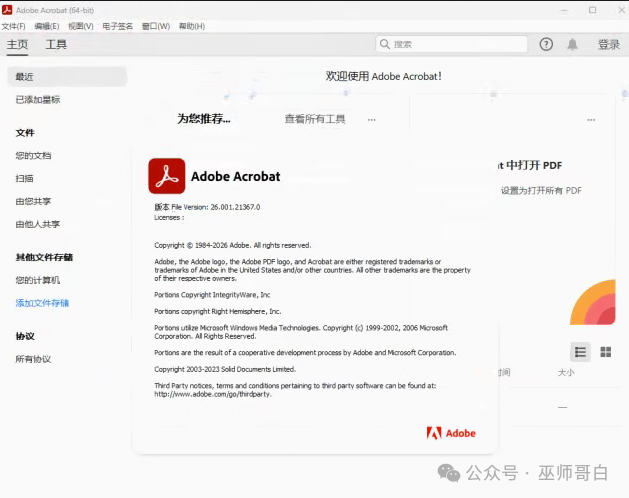Open the ellipsis next to 查看所有工具
The height and width of the screenshot is (498, 629).
click(x=372, y=120)
